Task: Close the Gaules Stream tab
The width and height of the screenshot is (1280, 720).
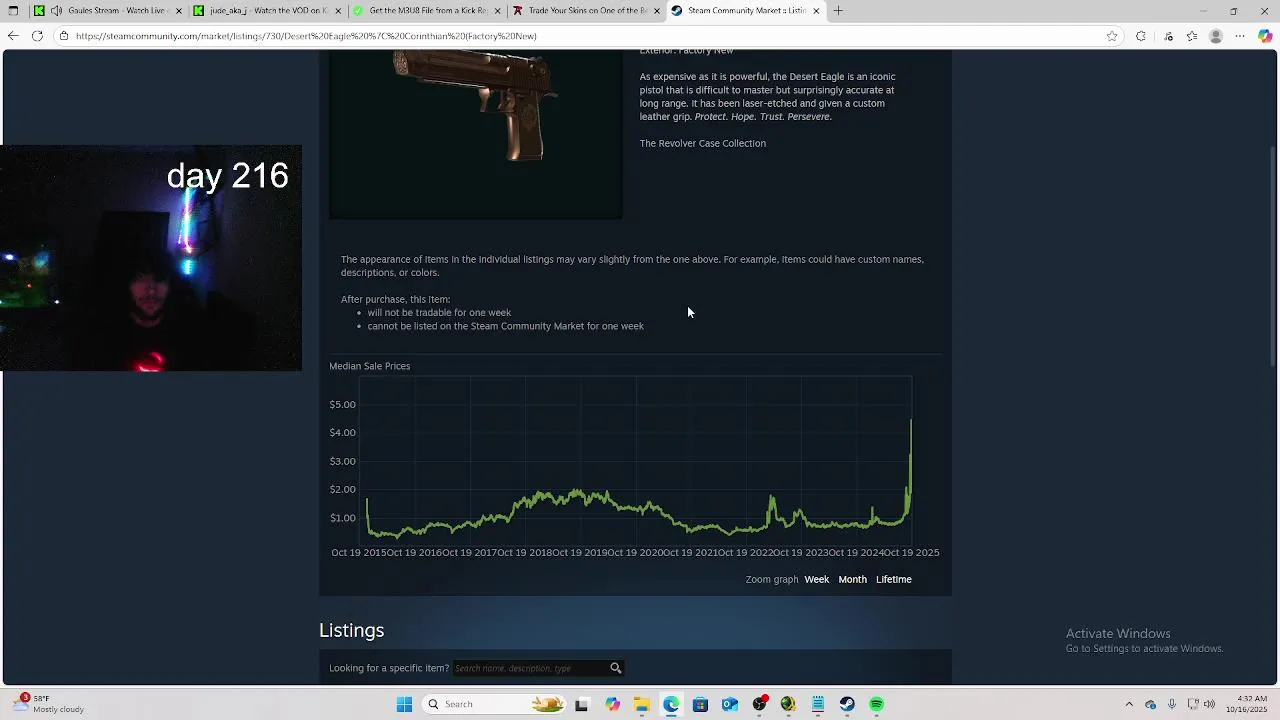Action: [x=179, y=11]
